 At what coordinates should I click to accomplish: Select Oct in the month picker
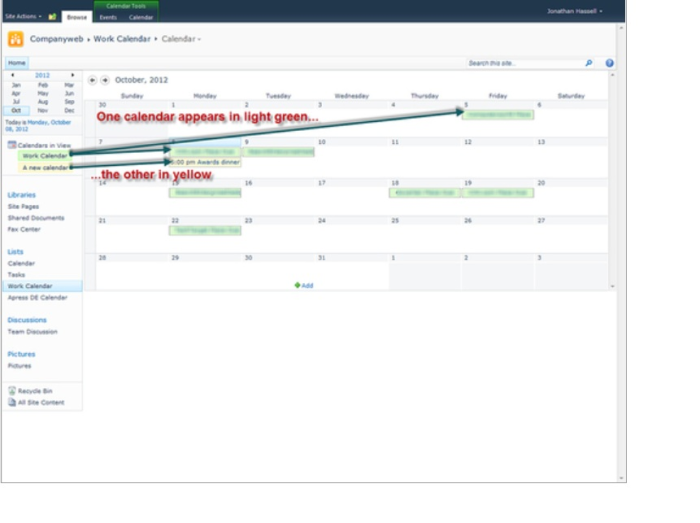pyautogui.click(x=16, y=110)
